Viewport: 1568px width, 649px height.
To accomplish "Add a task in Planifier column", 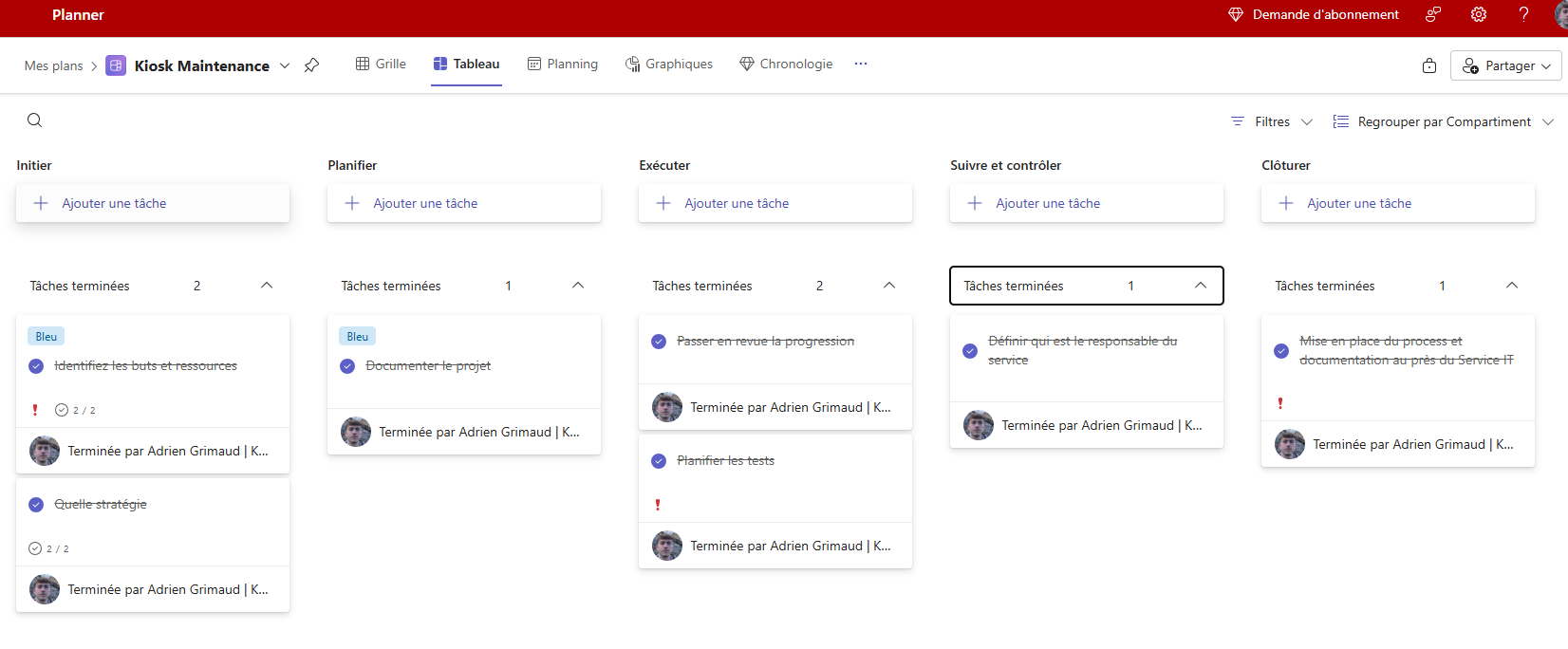I will [x=464, y=203].
